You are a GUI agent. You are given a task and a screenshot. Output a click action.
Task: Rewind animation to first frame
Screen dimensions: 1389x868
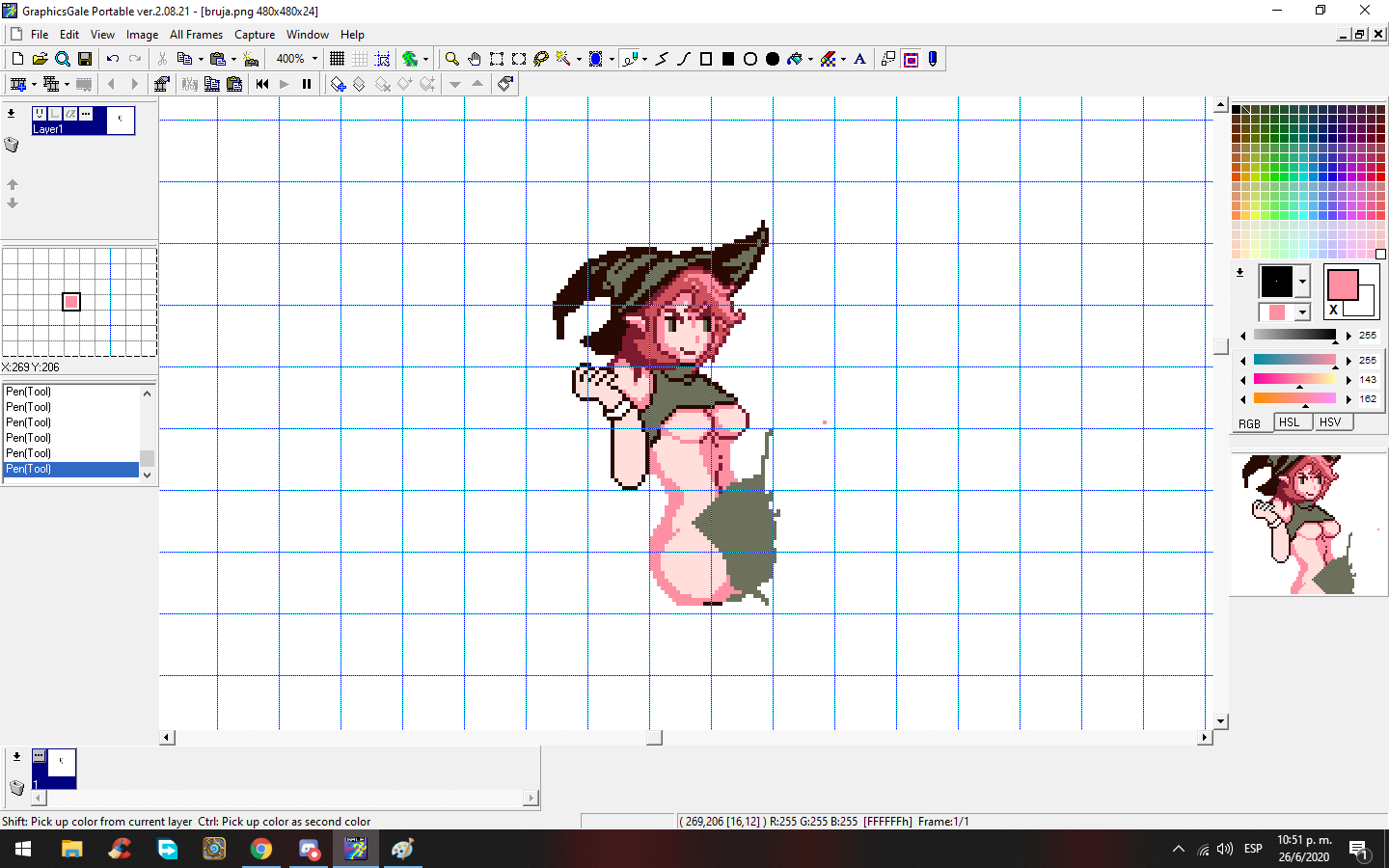tap(262, 84)
